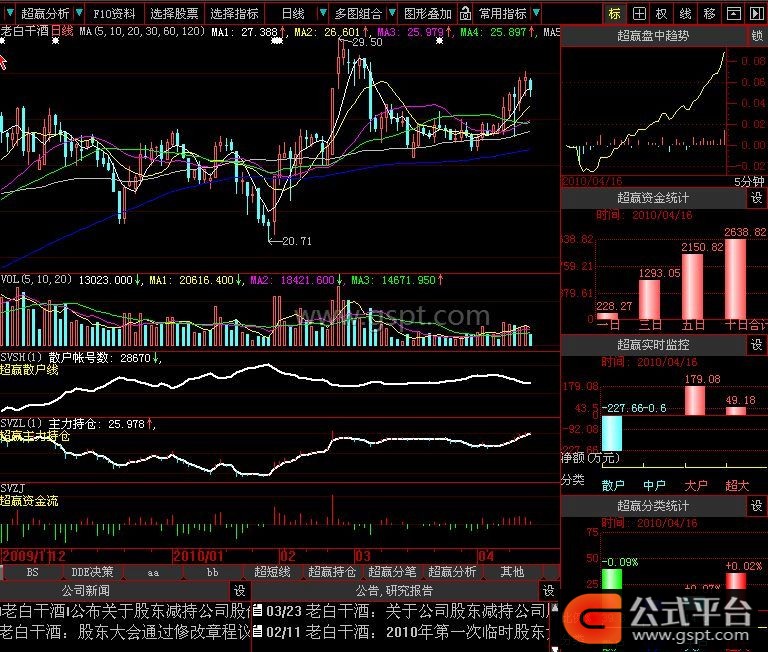Viewport: 768px width, 652px height.
Task: Click the padlock icon beside 图形叠加
Action: pyautogui.click(x=465, y=13)
